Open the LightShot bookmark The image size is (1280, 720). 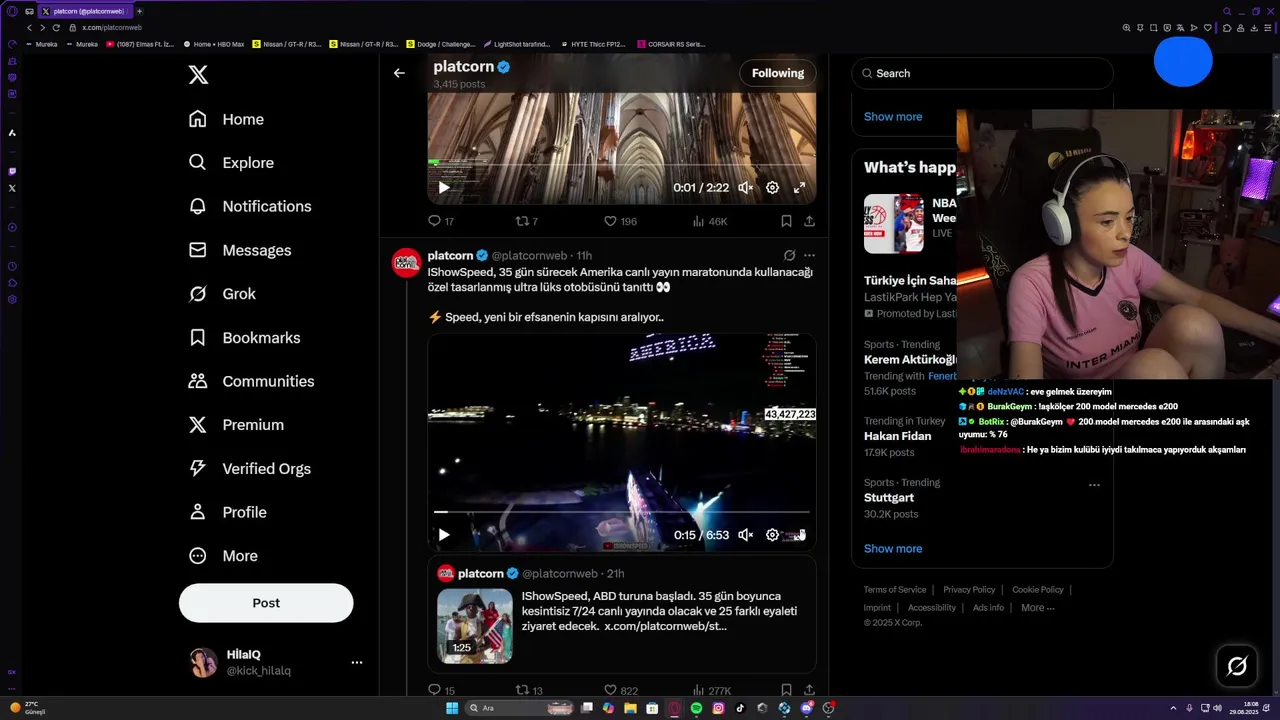pyautogui.click(x=517, y=44)
